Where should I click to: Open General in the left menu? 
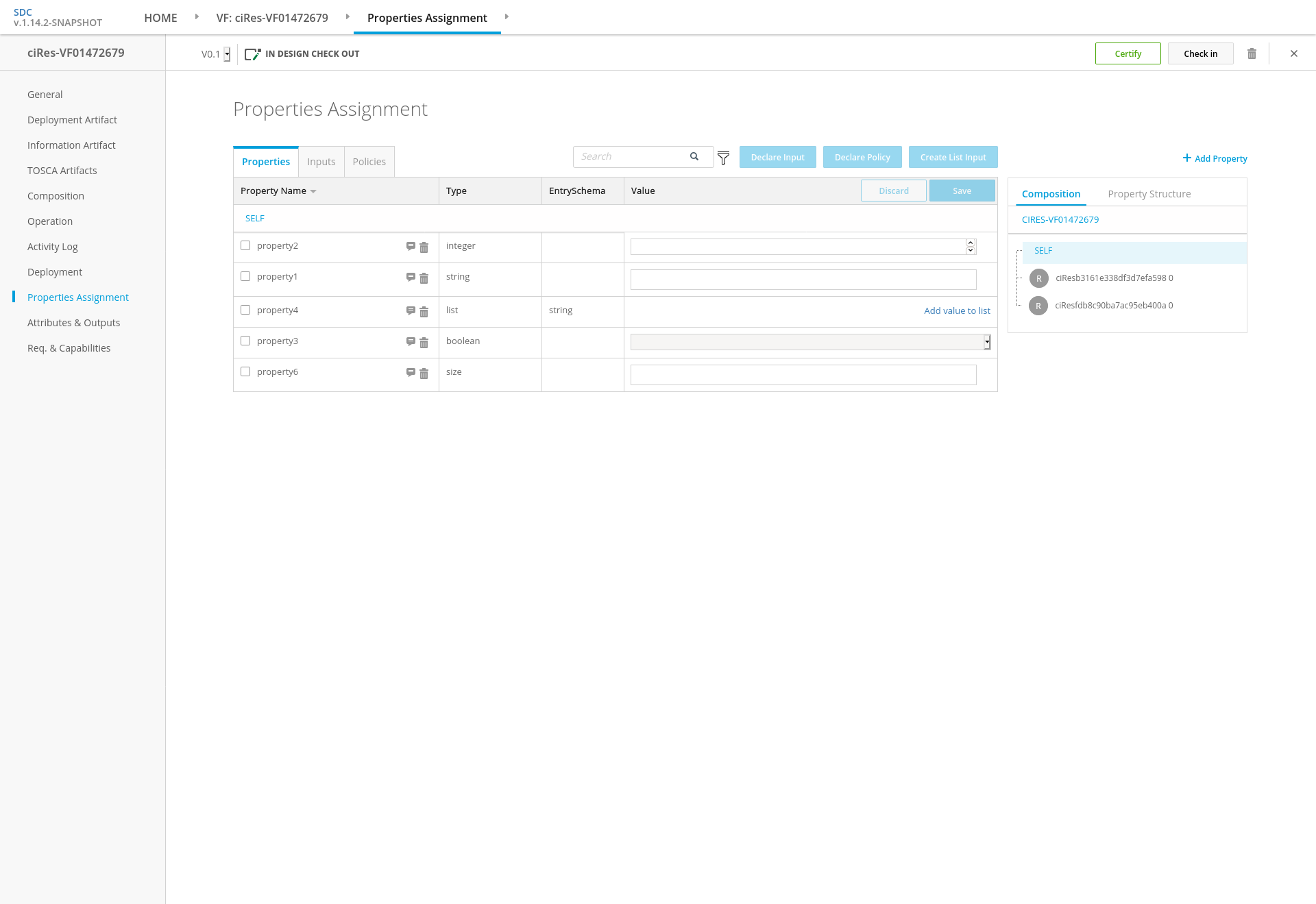pyautogui.click(x=45, y=95)
